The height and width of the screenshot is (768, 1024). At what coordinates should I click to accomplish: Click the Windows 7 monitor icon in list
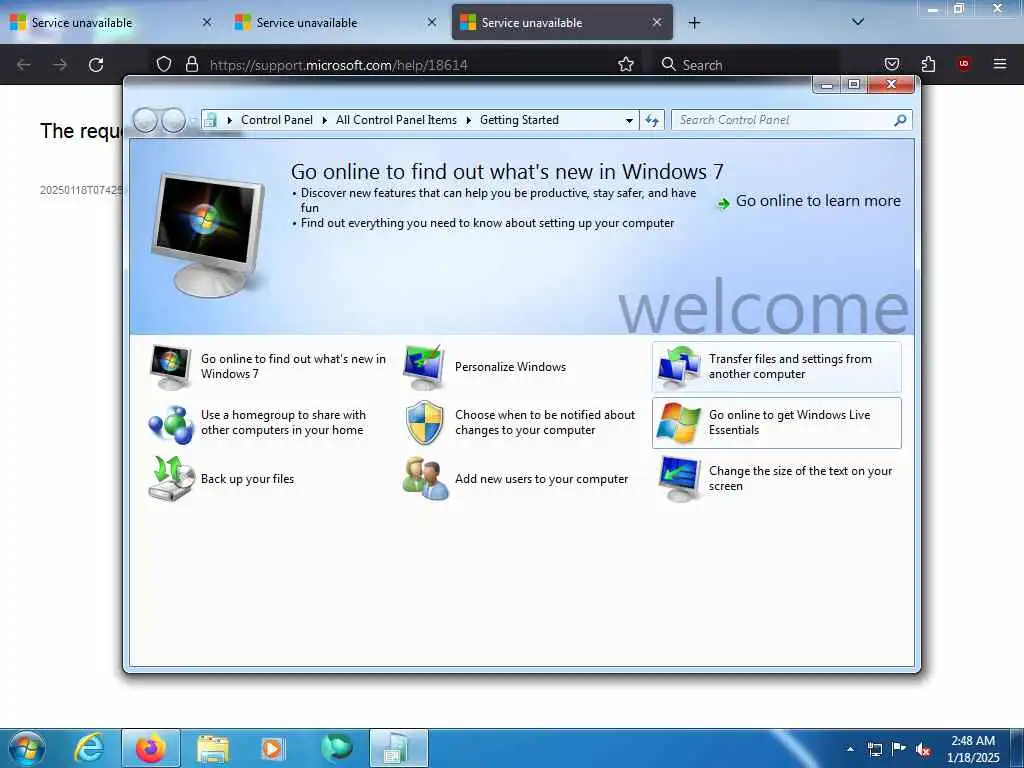point(170,367)
